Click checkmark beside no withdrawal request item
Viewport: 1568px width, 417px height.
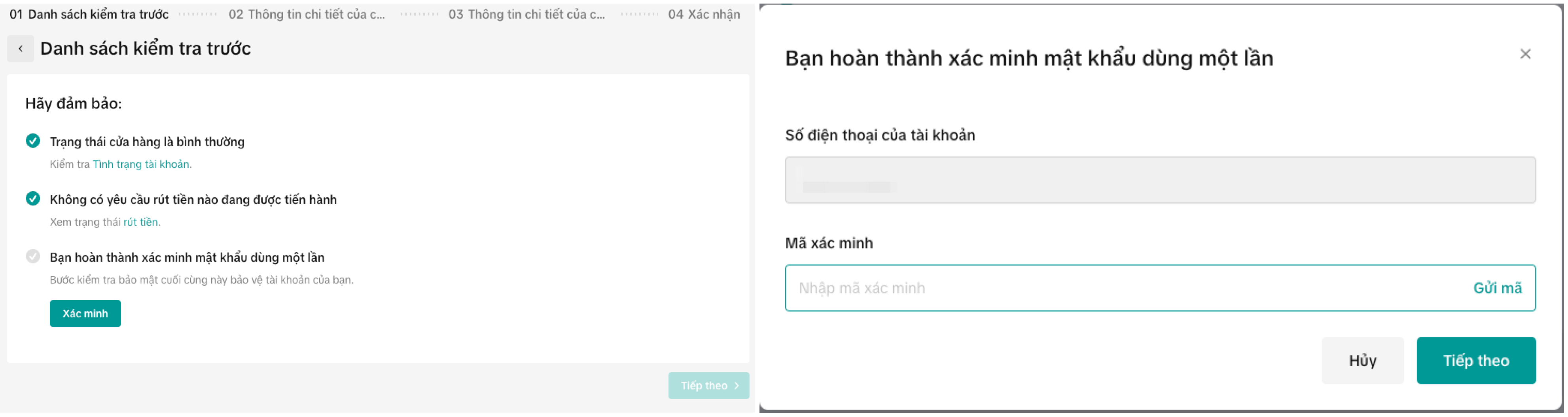tap(33, 199)
